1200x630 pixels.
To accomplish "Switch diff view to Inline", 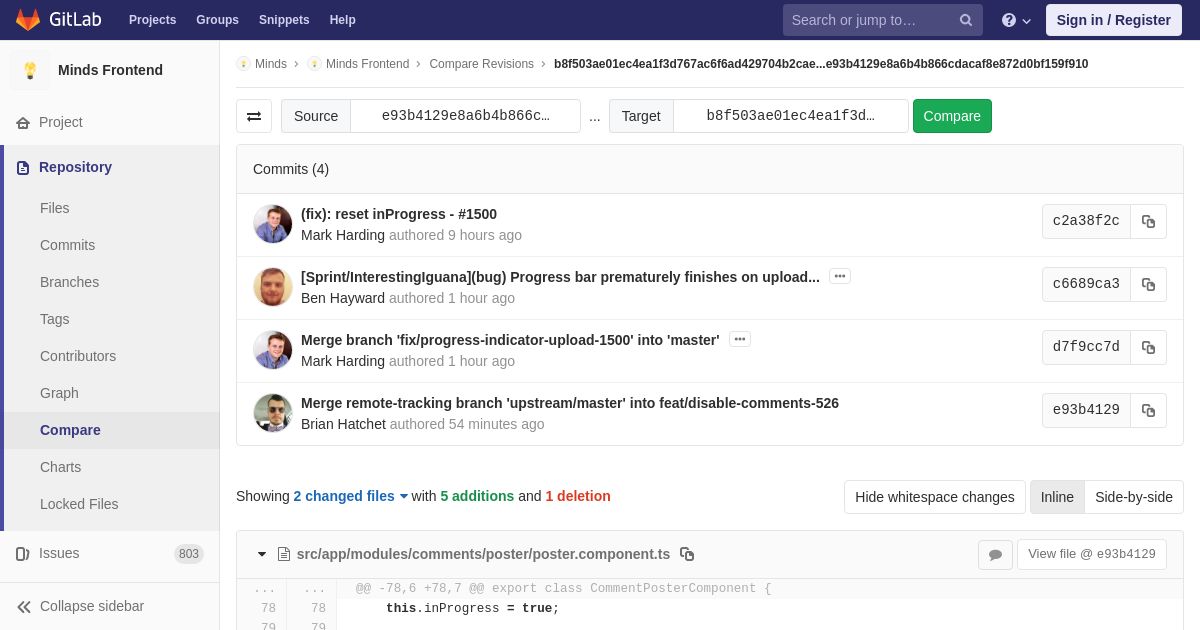I will (1057, 497).
